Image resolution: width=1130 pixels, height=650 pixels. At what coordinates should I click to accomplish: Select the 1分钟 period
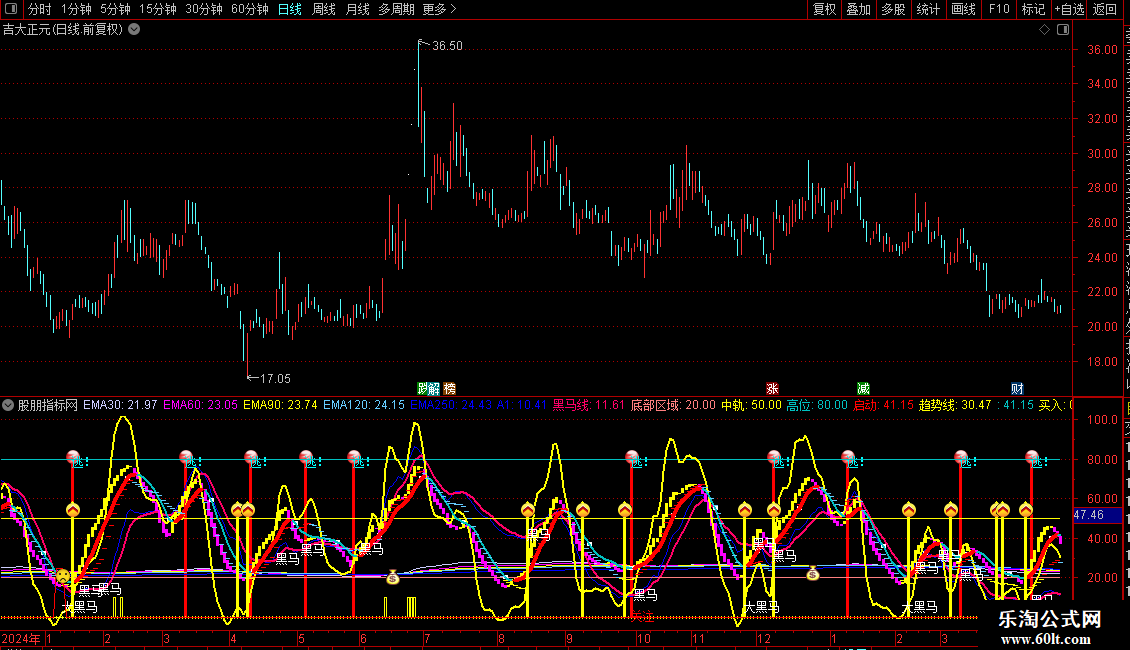click(x=76, y=9)
